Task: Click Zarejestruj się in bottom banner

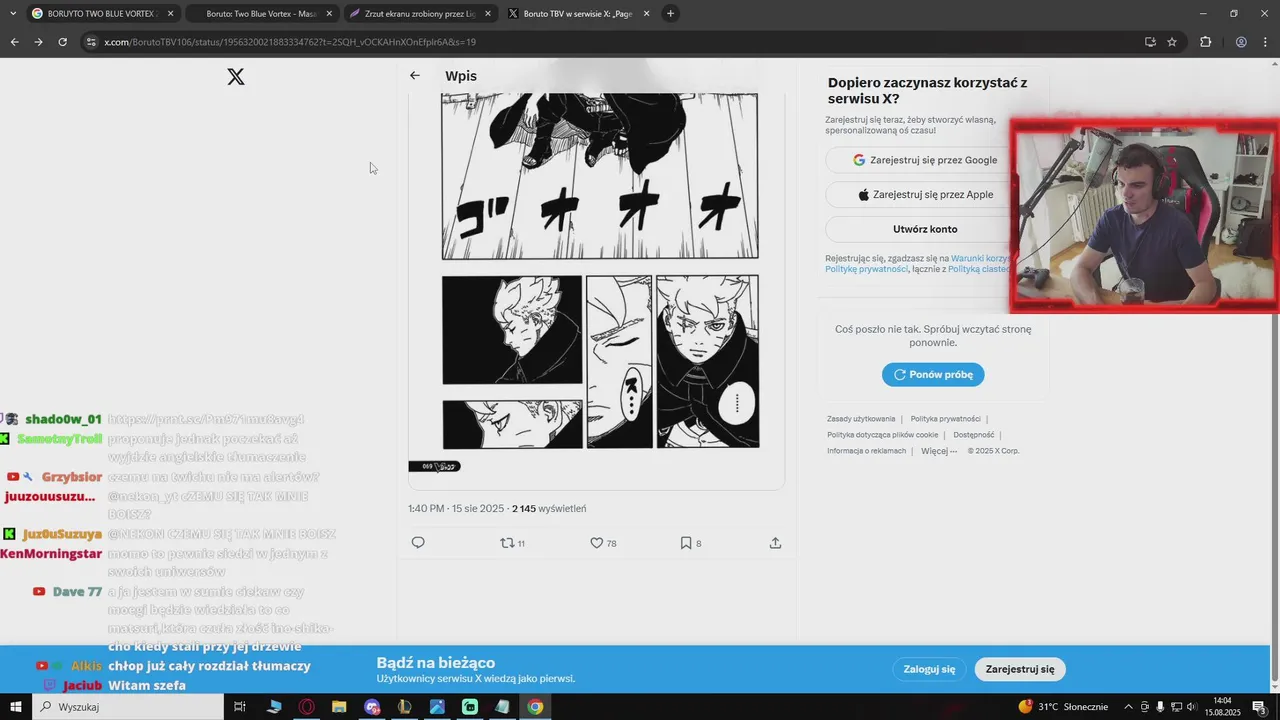Action: tap(1020, 669)
